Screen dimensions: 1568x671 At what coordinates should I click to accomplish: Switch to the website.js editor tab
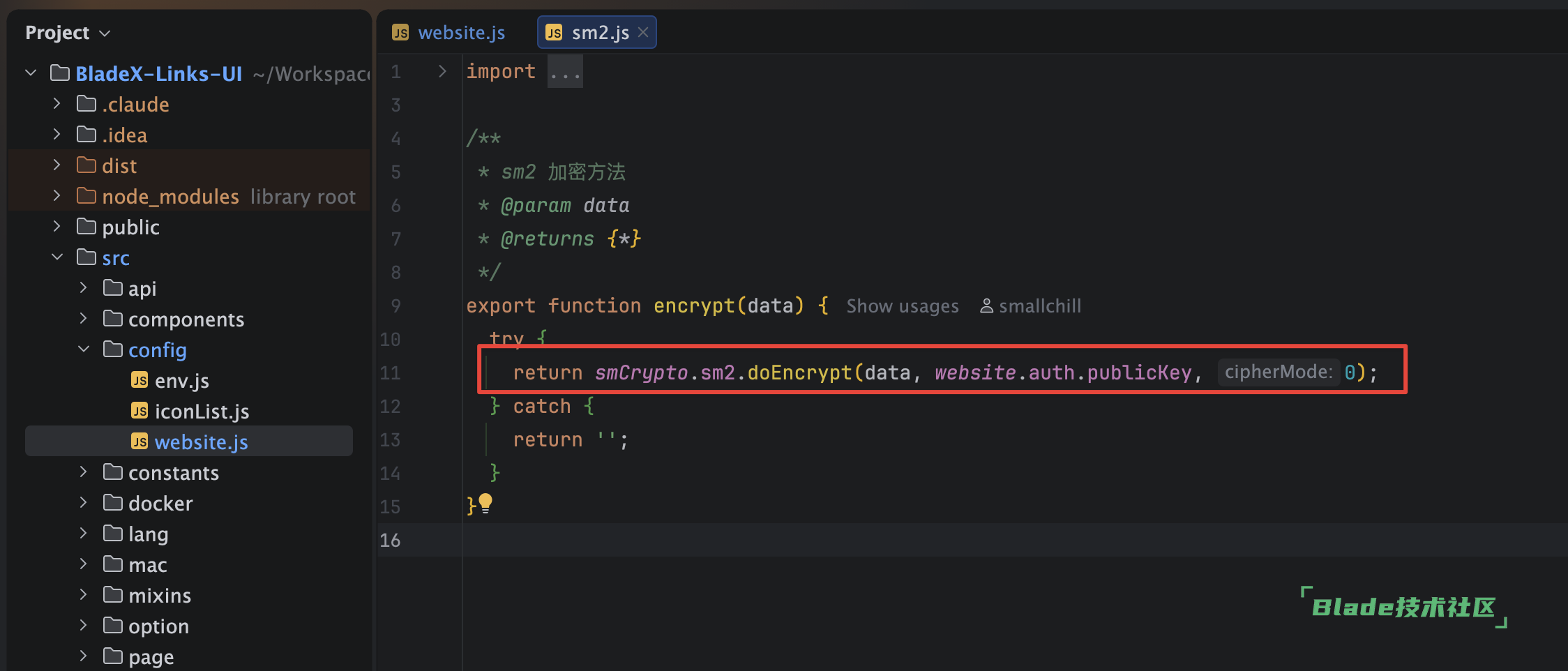pyautogui.click(x=461, y=33)
